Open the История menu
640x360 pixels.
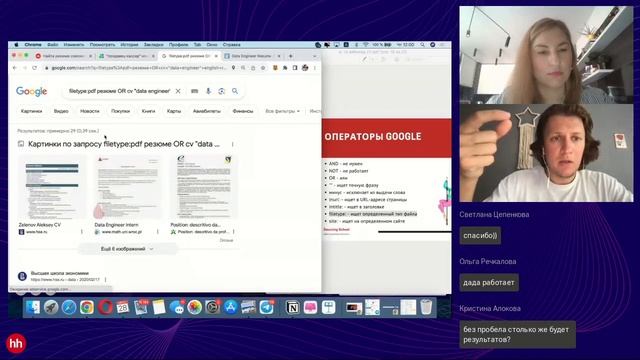pyautogui.click(x=129, y=44)
